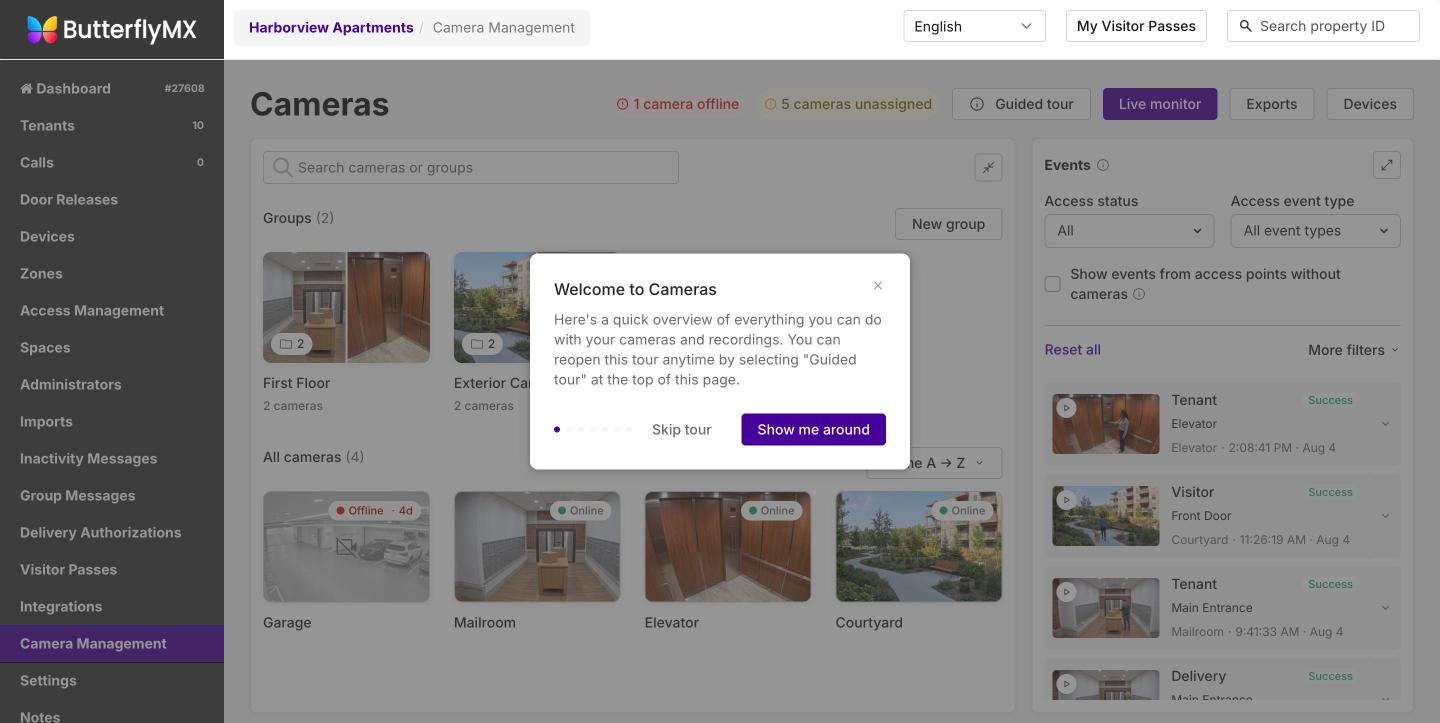
Task: Play the Visitor Front Door event clip
Action: (x=1066, y=500)
